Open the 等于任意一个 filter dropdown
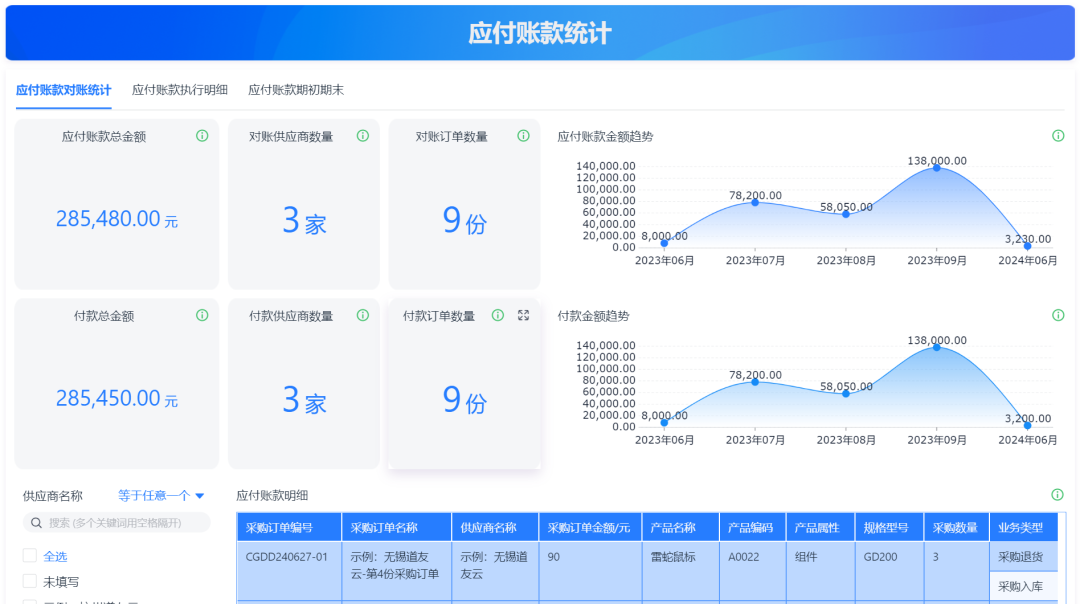 pos(161,495)
